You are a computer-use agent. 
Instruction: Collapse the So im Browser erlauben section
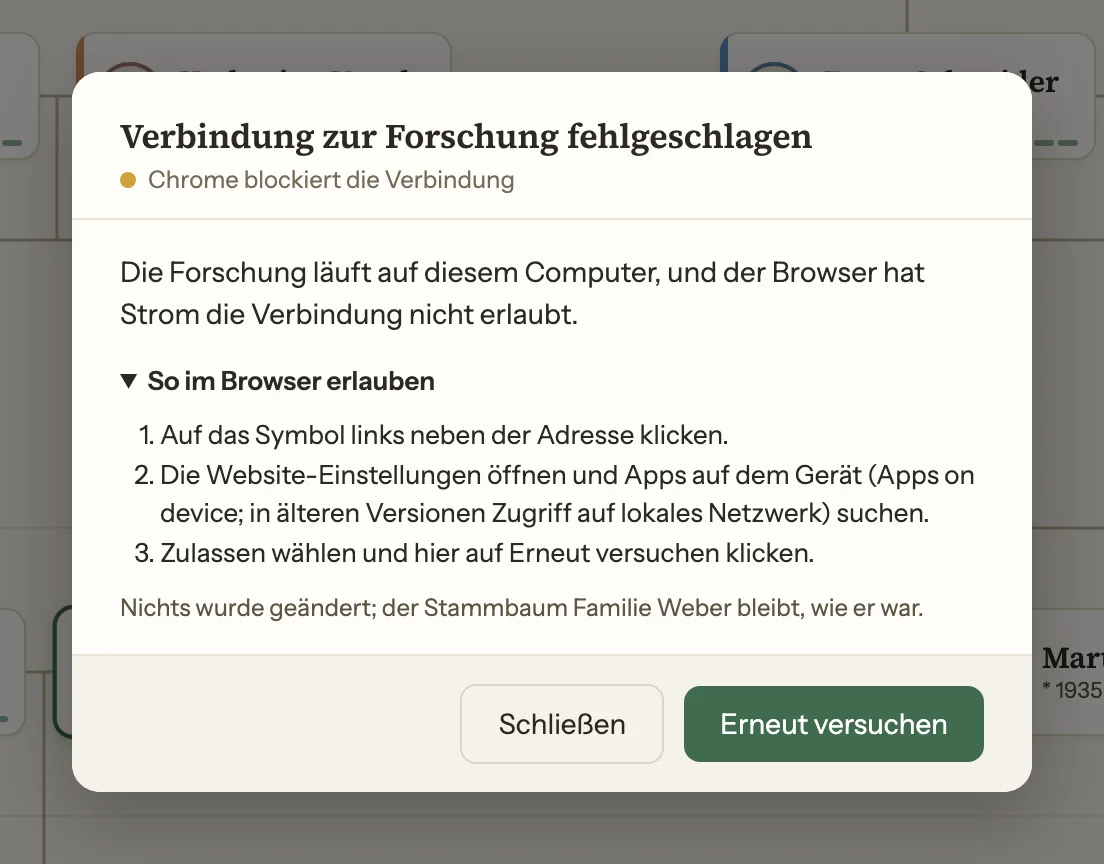point(277,381)
